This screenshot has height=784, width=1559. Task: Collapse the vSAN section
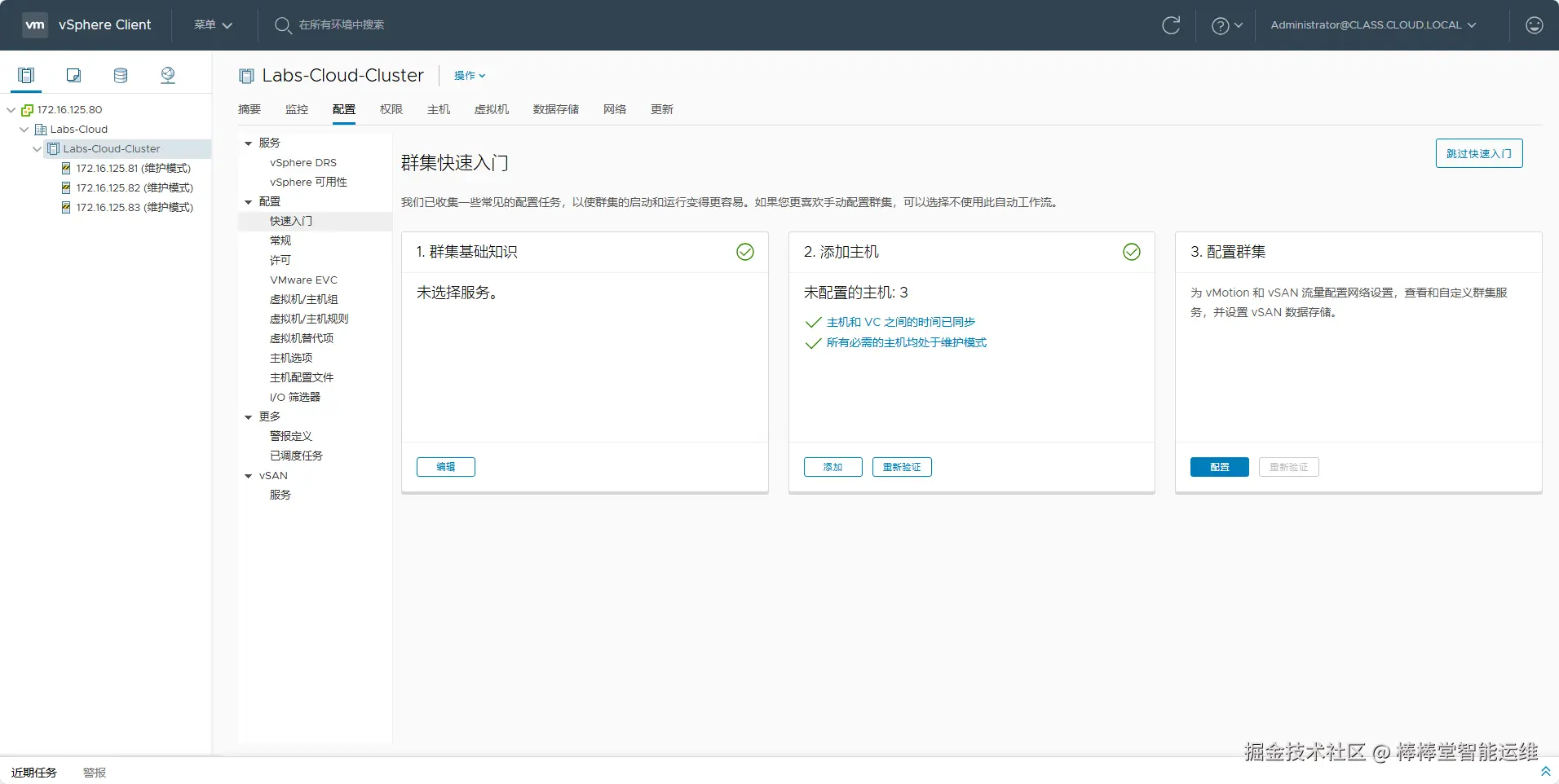pyautogui.click(x=249, y=476)
